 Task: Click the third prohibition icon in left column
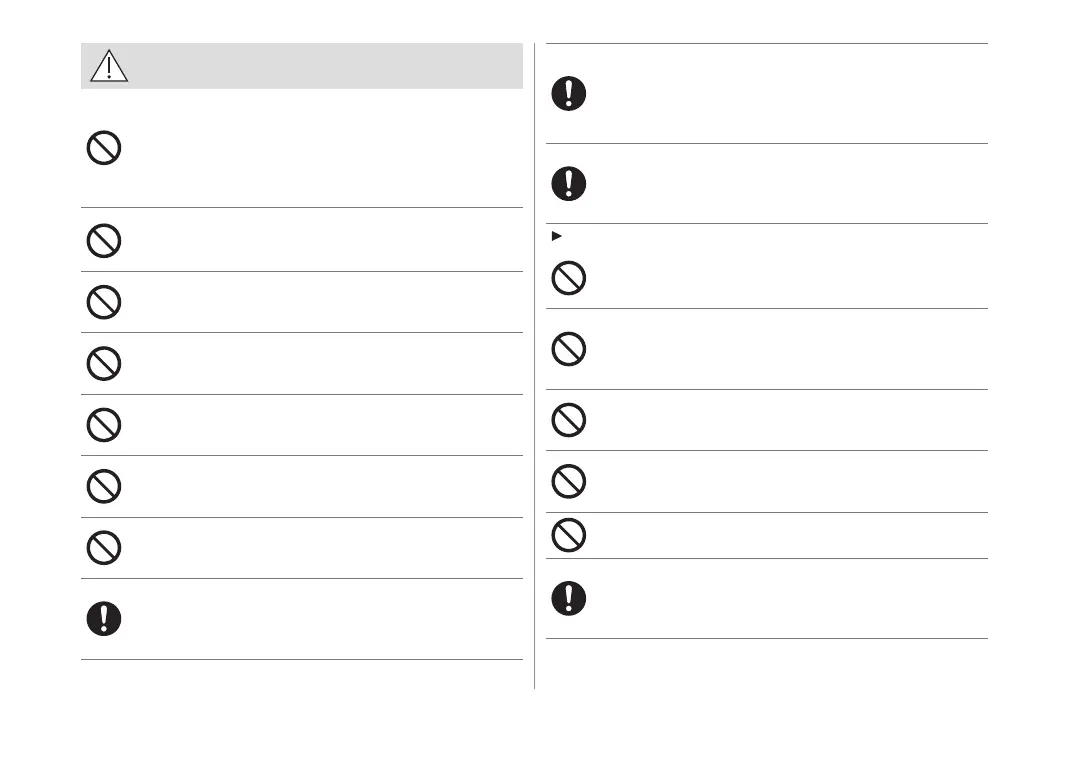click(104, 302)
